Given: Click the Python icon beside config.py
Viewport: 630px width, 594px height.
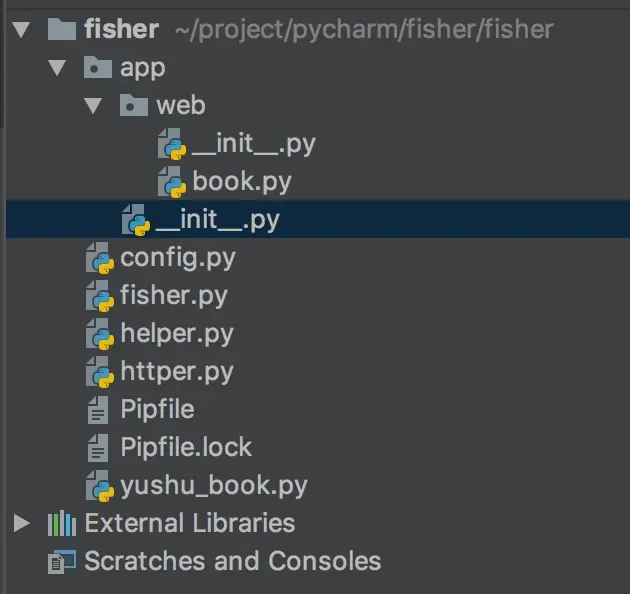Looking at the screenshot, I should (100, 259).
